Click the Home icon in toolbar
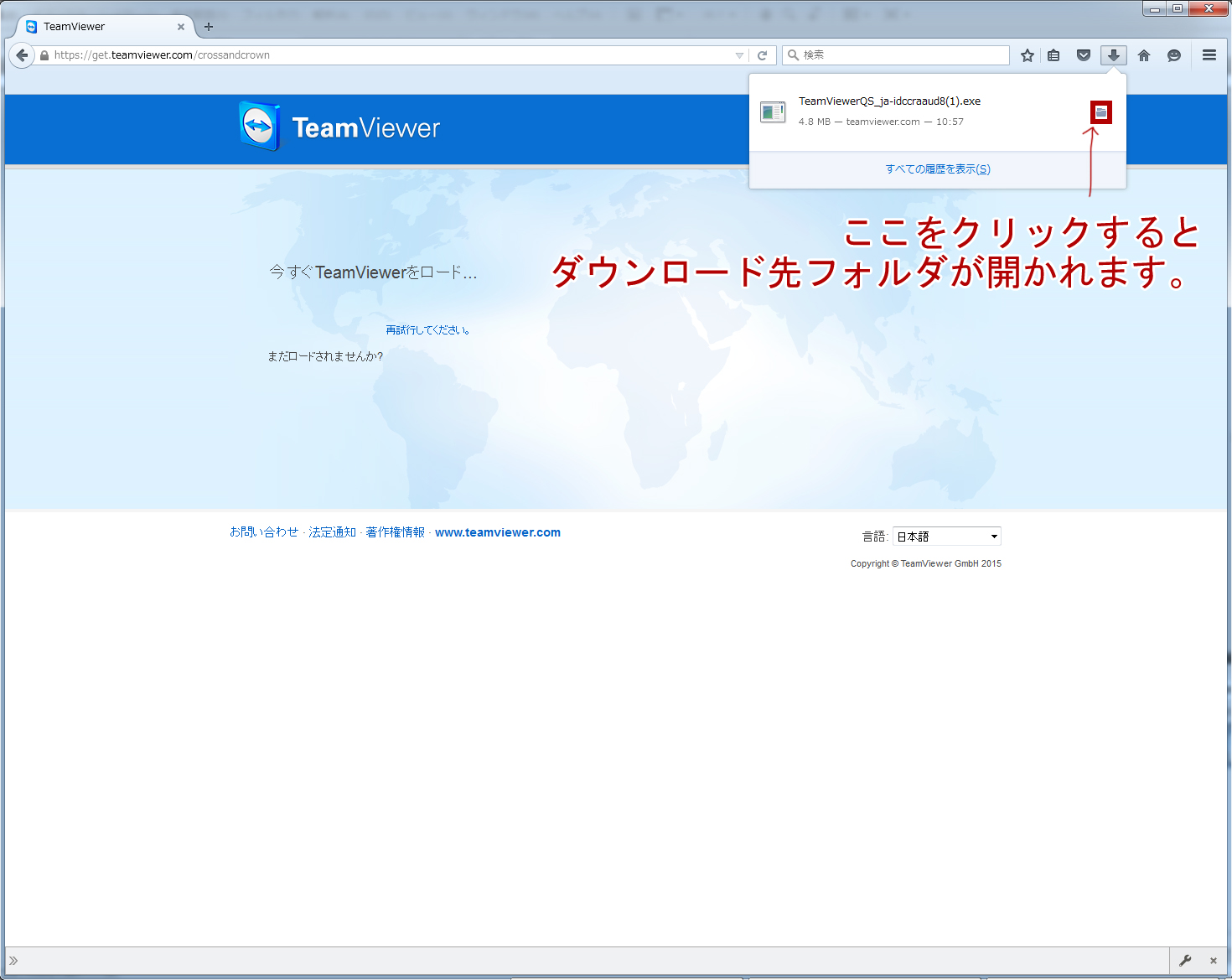The height and width of the screenshot is (980, 1232). (x=1144, y=55)
